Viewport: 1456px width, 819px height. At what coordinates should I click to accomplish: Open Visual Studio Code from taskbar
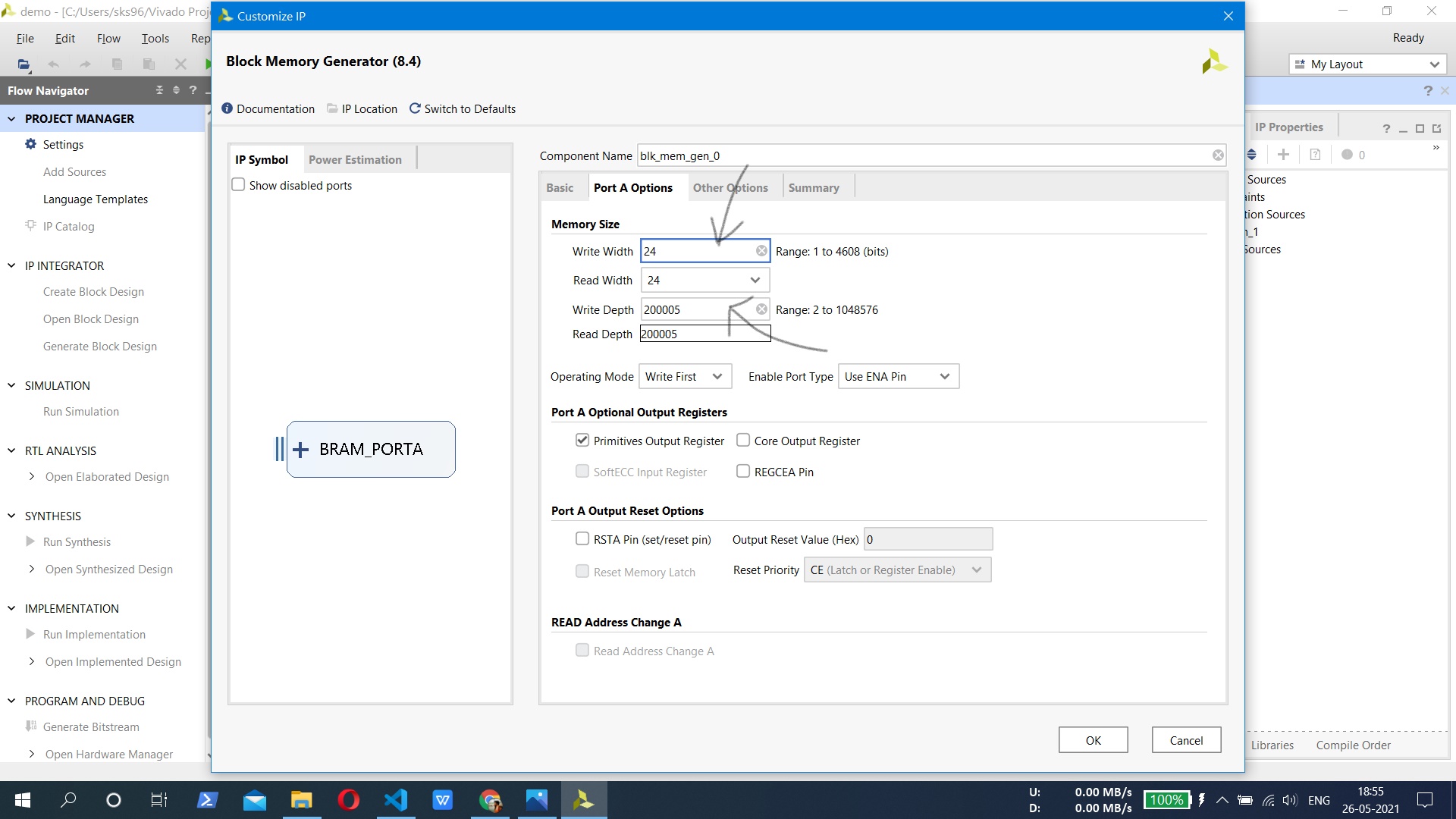pos(396,800)
